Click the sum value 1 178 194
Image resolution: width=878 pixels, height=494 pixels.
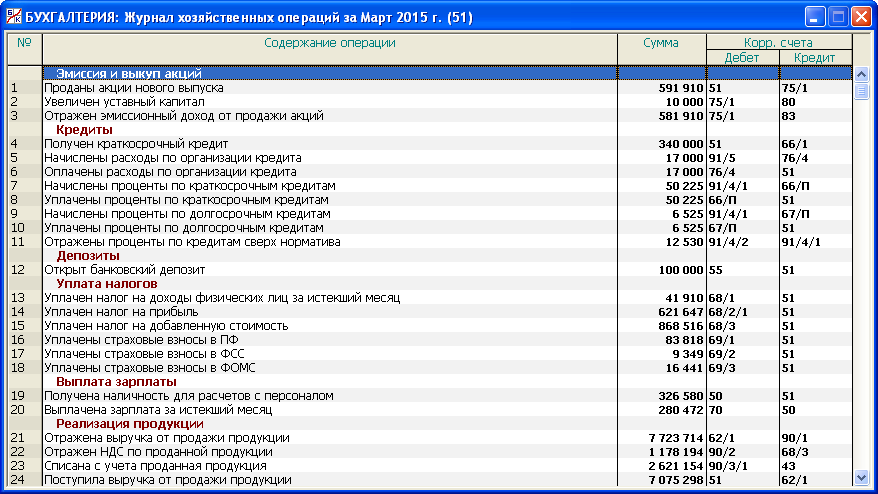[676, 452]
